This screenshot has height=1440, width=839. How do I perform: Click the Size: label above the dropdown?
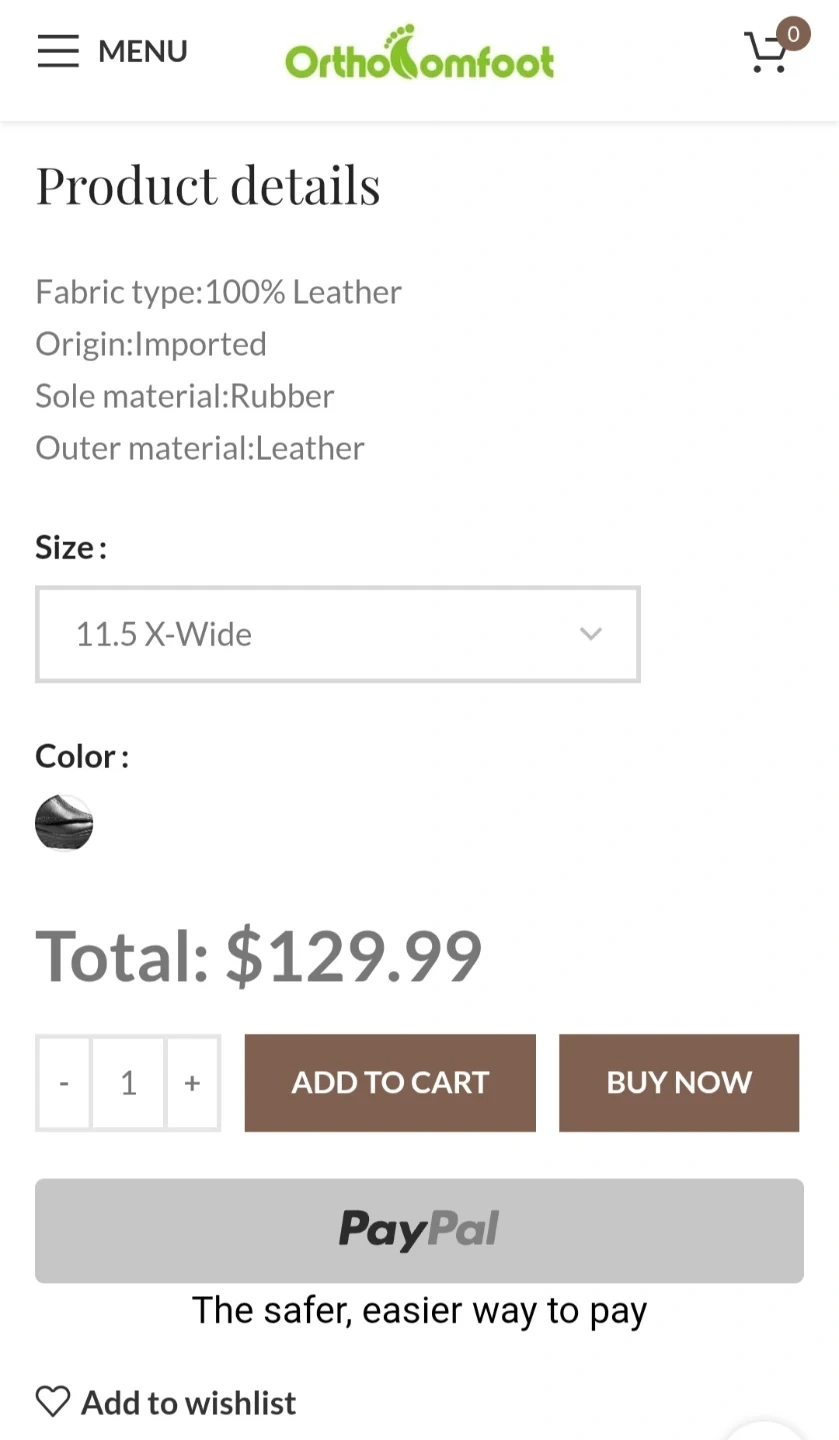point(70,548)
